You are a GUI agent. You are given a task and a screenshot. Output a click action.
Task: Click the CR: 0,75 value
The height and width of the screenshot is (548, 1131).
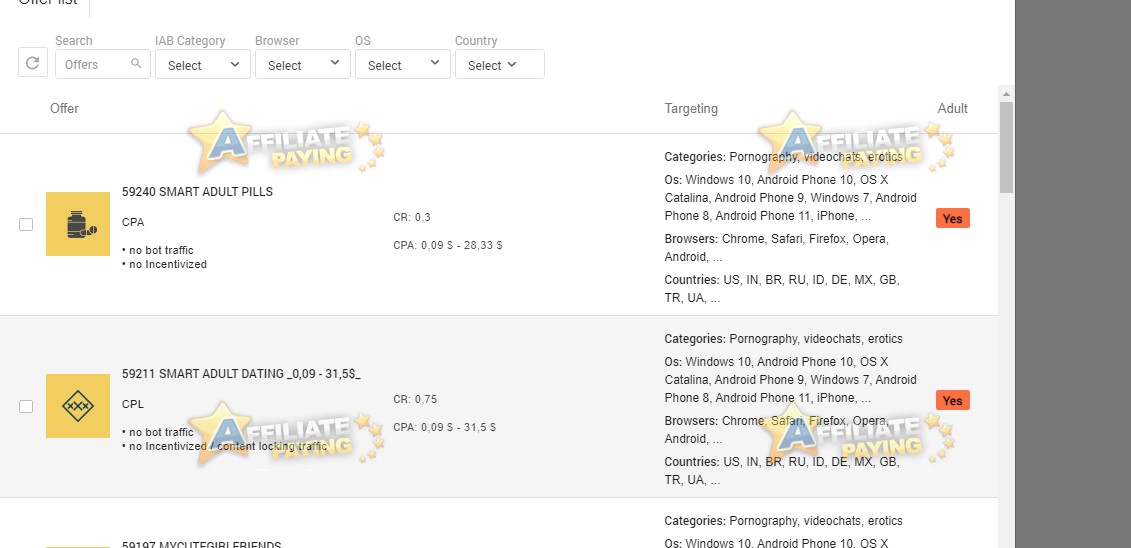coord(415,399)
